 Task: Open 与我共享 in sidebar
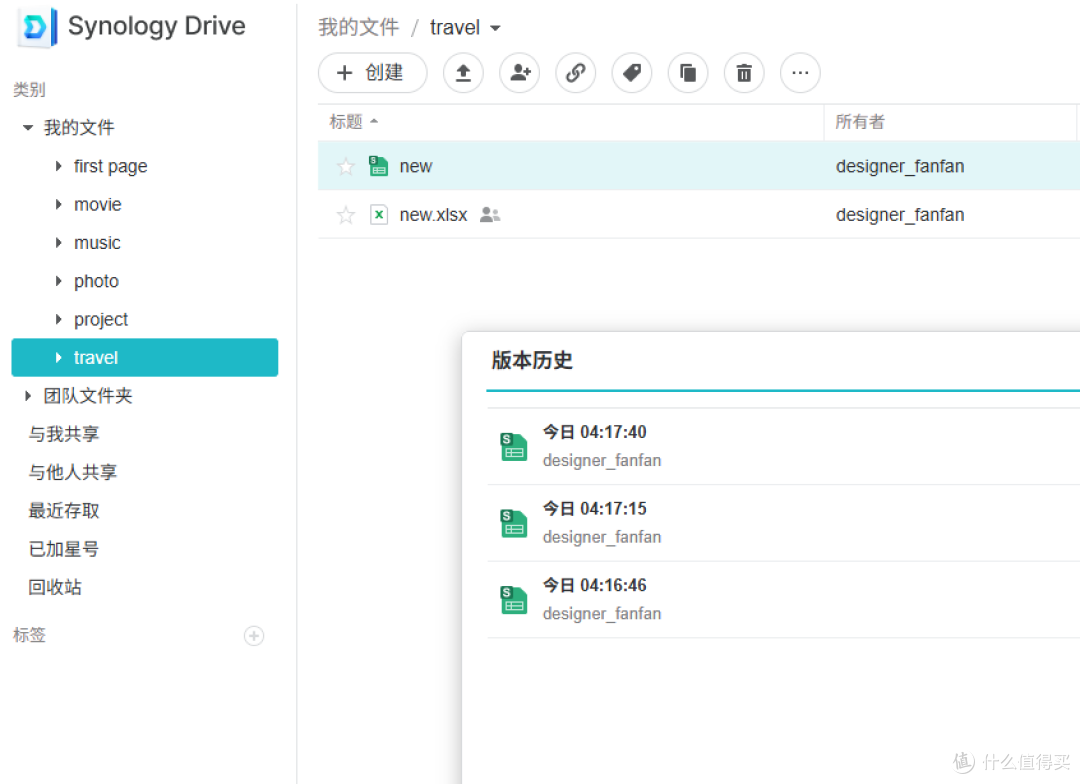point(63,434)
